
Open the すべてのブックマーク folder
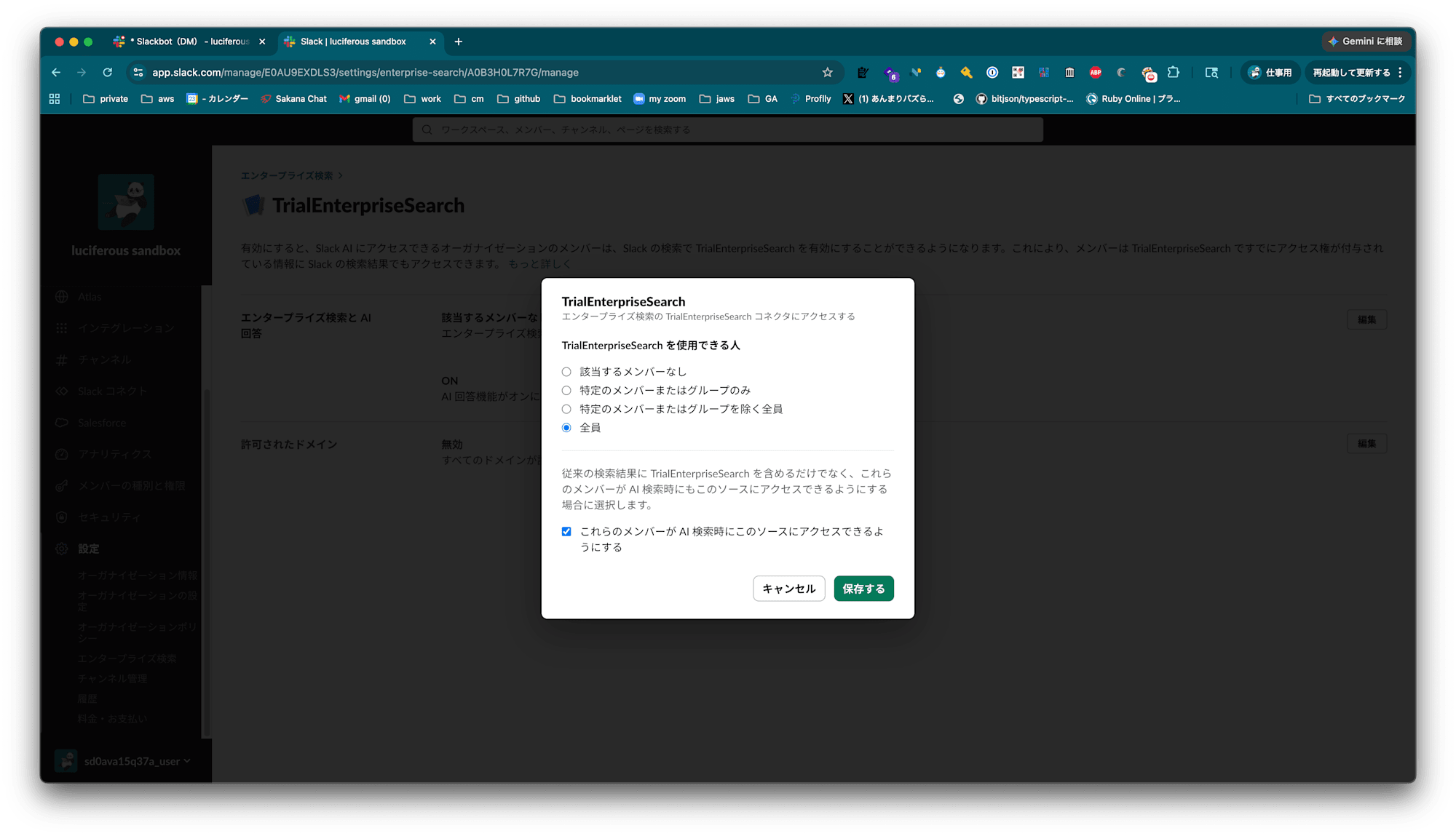pos(1357,99)
